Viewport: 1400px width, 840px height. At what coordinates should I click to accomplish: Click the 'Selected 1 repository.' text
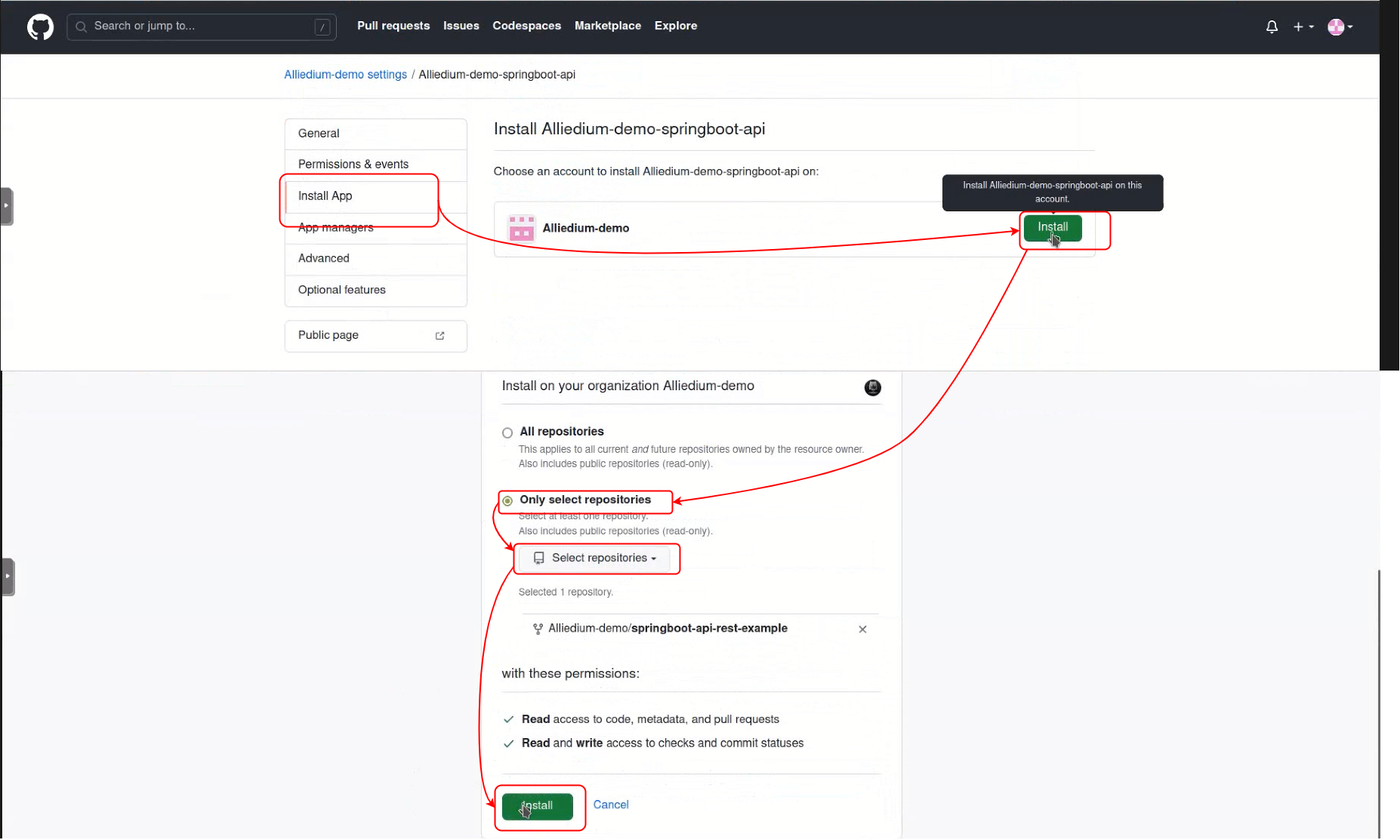pos(566,592)
